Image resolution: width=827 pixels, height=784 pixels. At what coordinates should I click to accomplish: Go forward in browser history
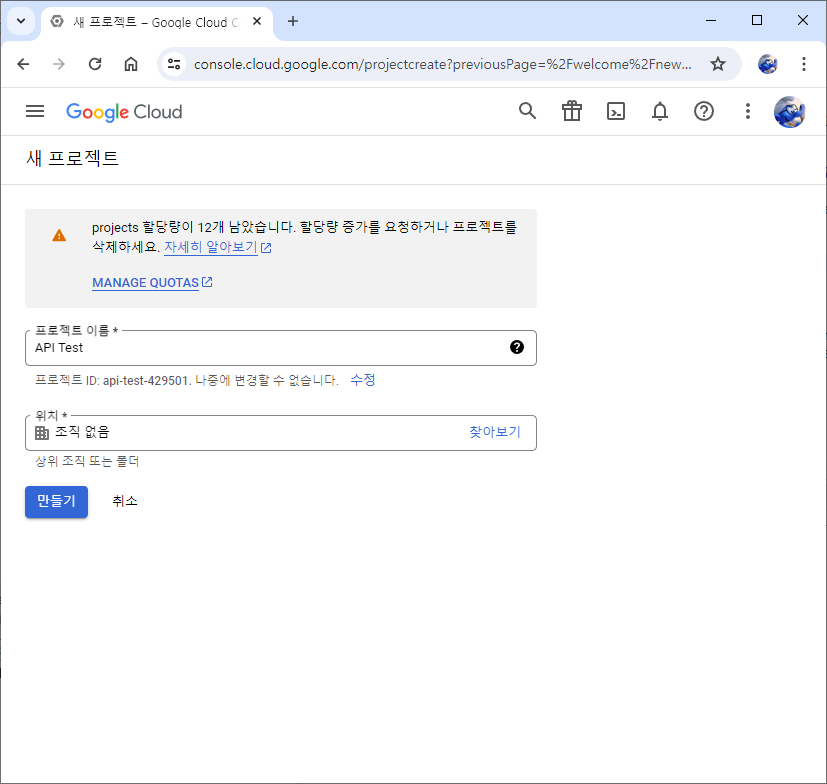(x=59, y=64)
